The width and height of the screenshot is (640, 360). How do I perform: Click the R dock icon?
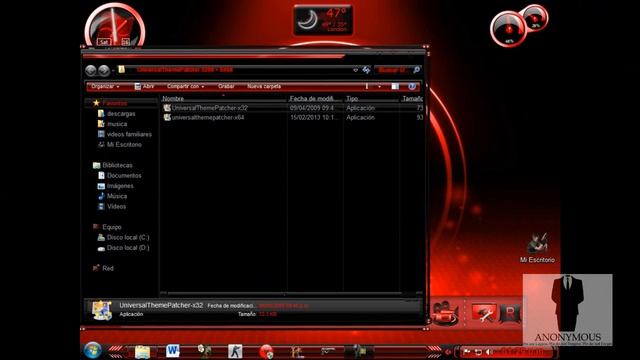510,313
